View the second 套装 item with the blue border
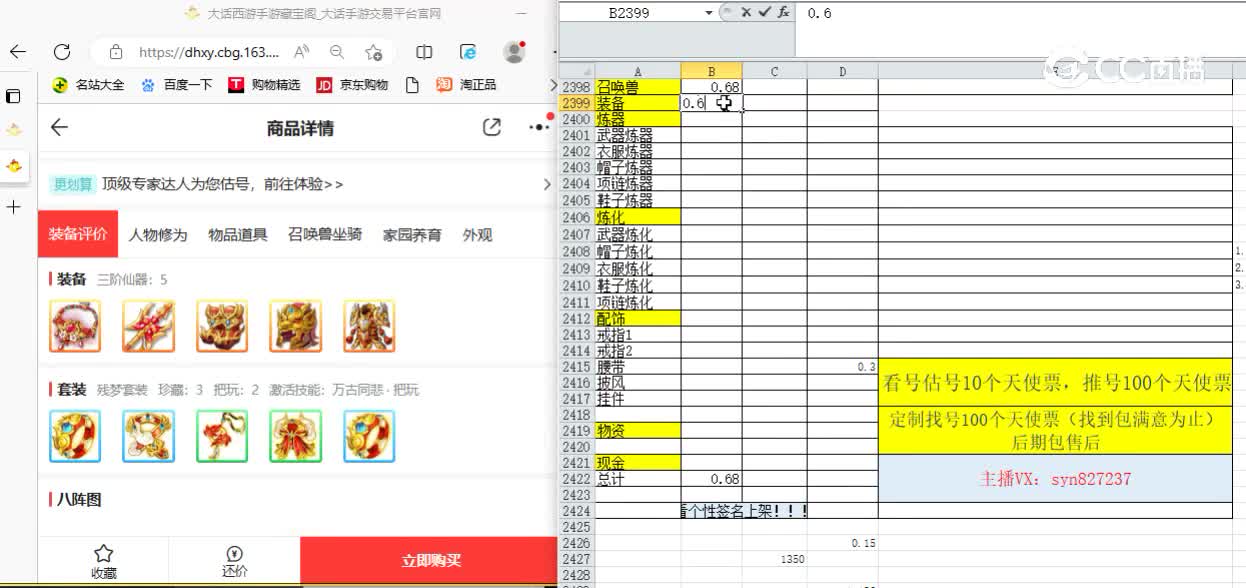This screenshot has width=1246, height=588. (148, 436)
